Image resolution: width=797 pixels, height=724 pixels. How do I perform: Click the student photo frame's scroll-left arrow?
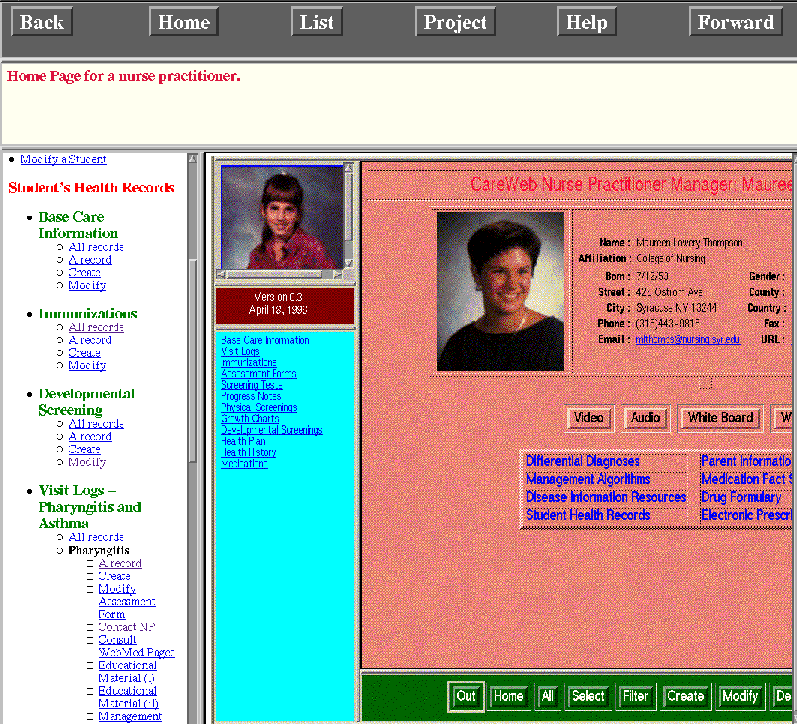(x=221, y=274)
